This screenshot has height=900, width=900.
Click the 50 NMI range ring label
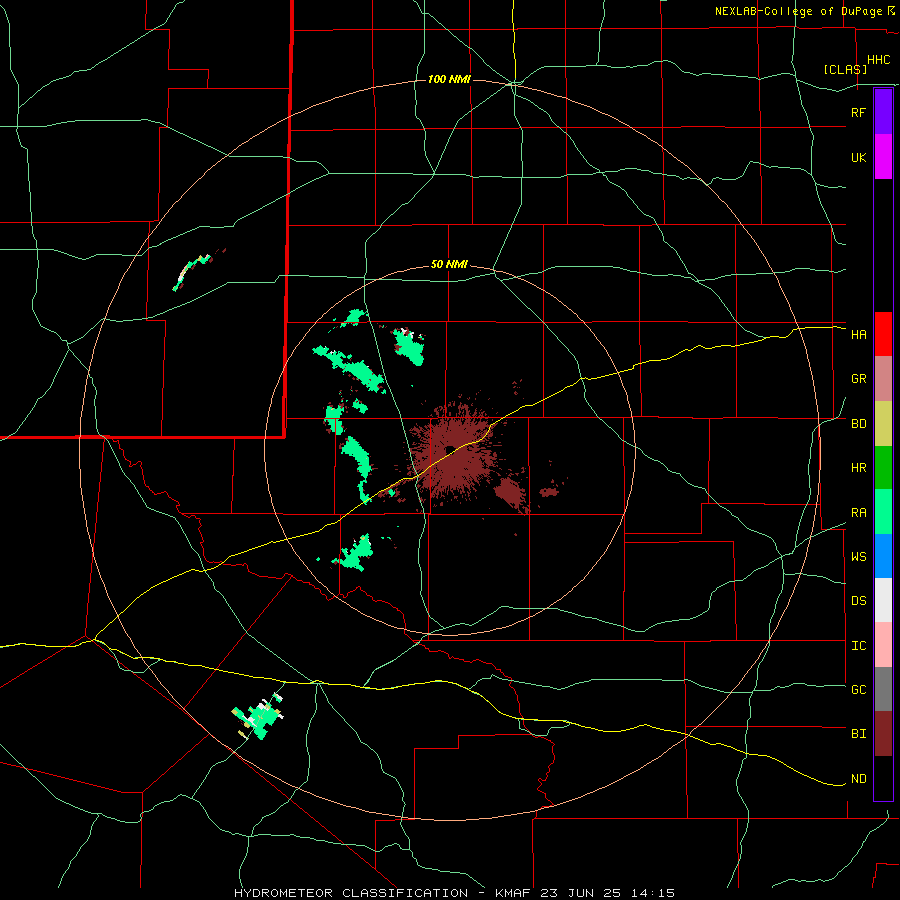(x=449, y=264)
